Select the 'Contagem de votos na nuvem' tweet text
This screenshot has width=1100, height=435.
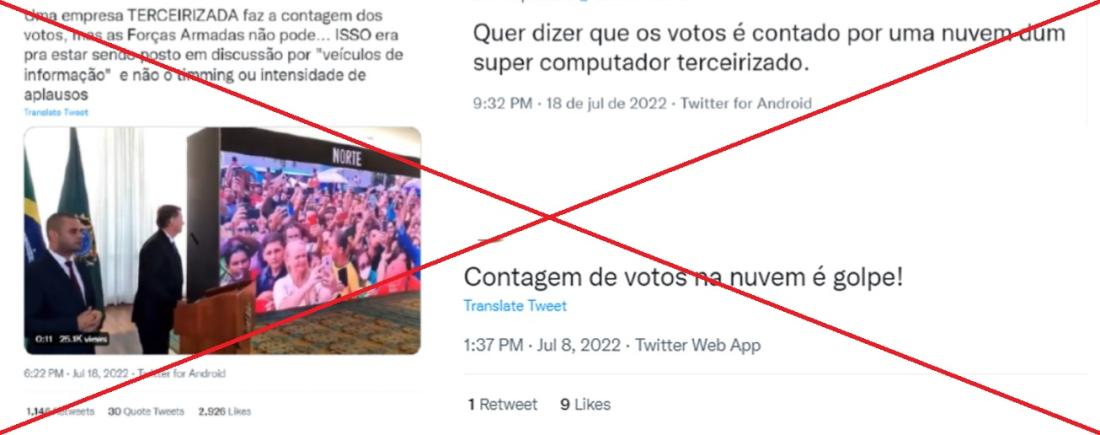683,277
